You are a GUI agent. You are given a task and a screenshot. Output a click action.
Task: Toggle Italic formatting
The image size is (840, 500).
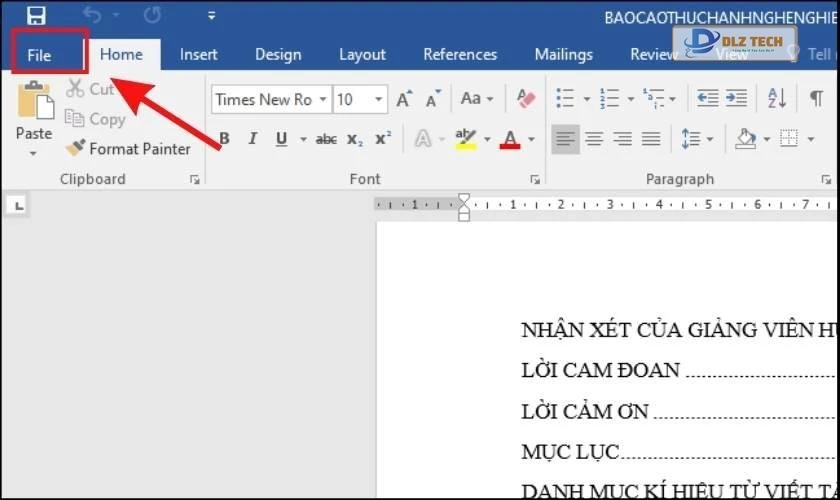pyautogui.click(x=252, y=139)
